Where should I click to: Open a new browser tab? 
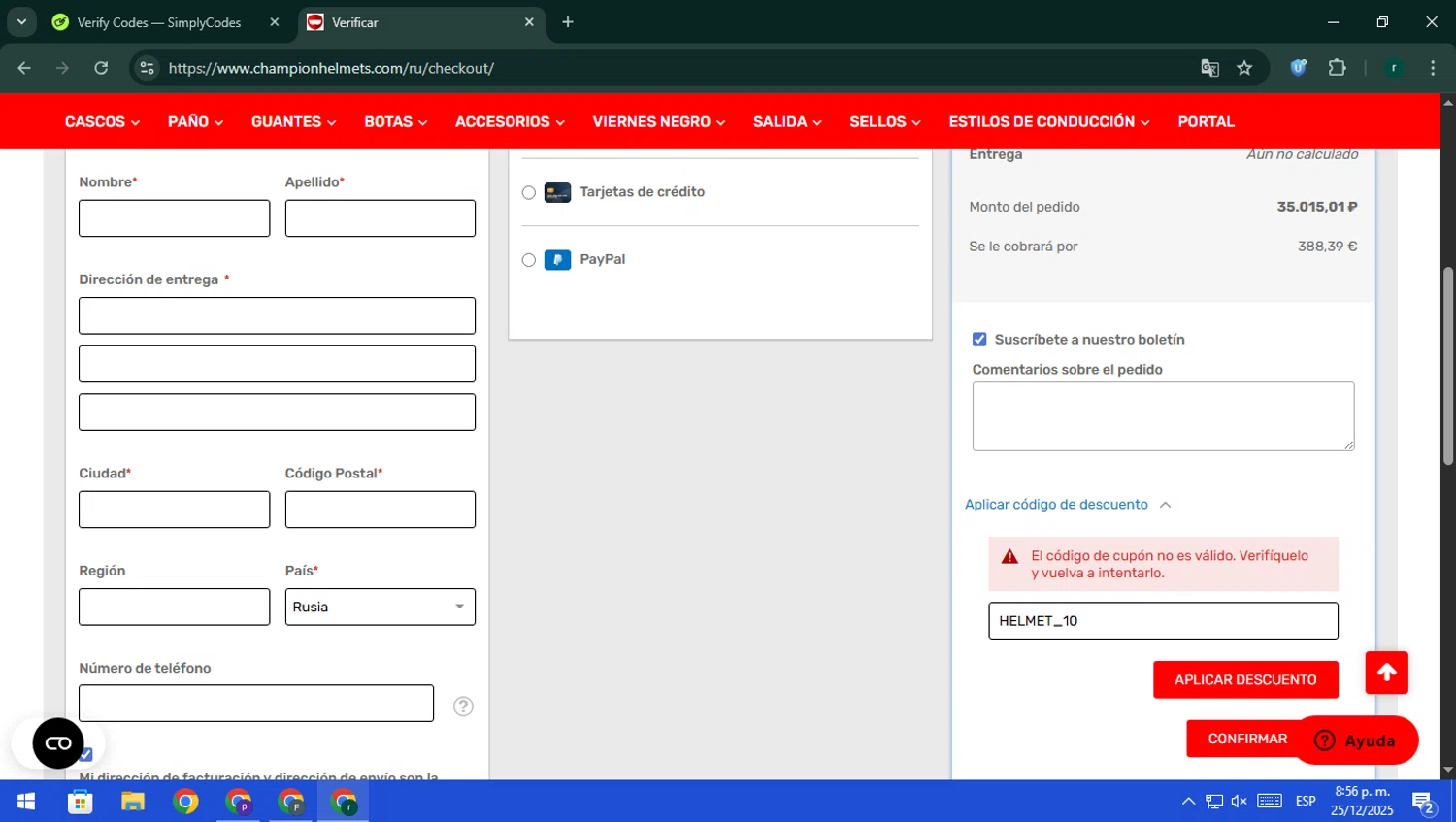click(568, 22)
